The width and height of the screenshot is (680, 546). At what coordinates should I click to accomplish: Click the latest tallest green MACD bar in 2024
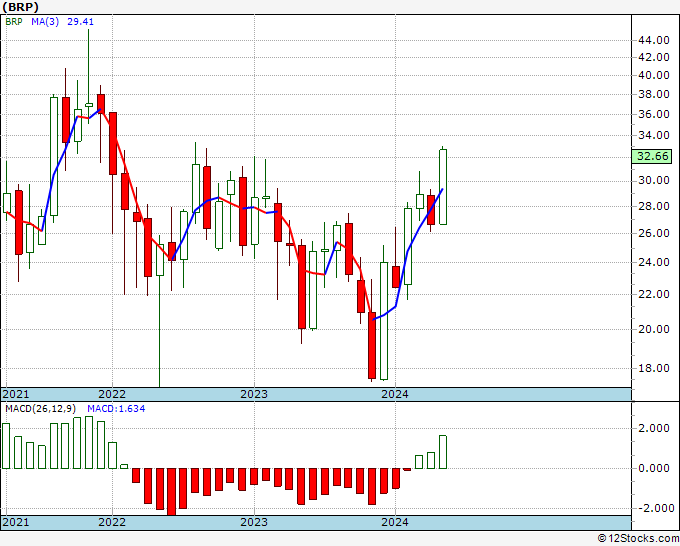443,452
